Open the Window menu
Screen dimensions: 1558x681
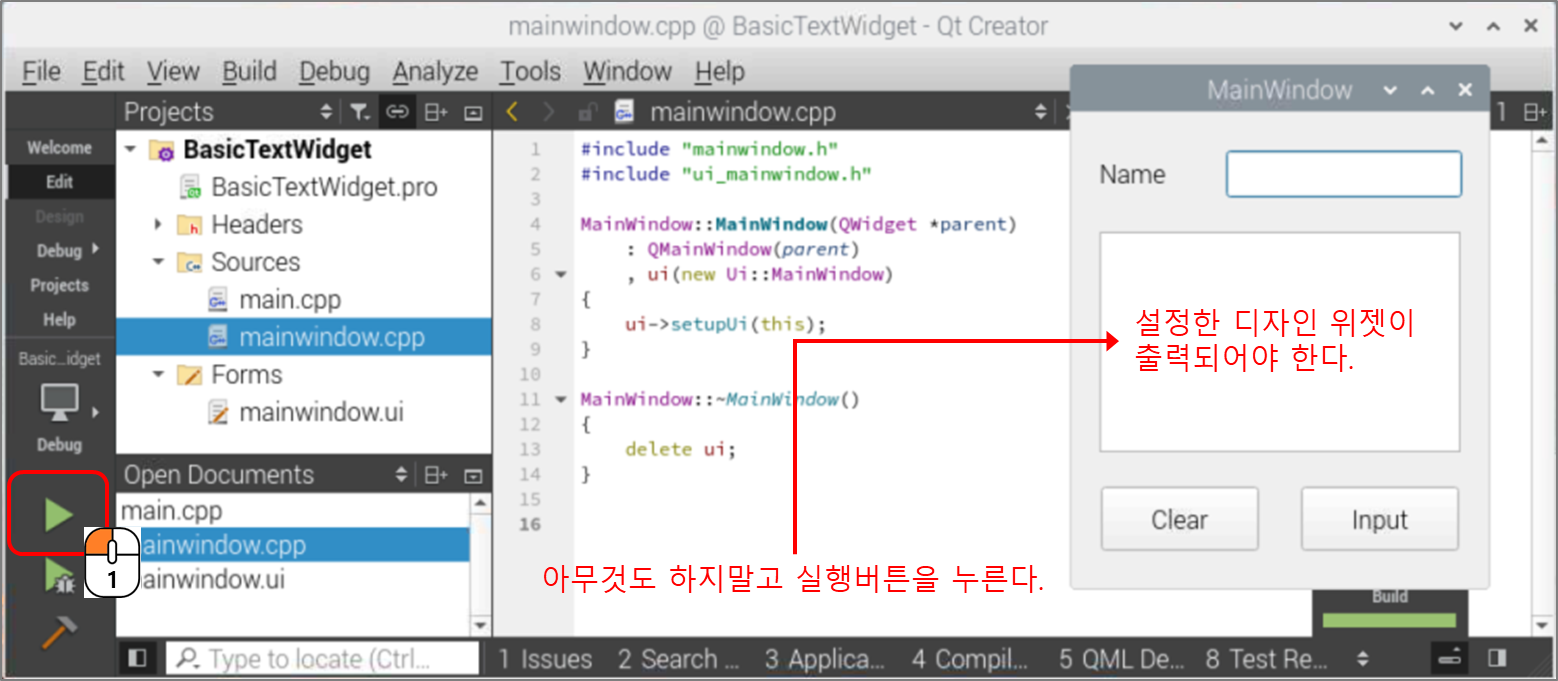click(627, 72)
